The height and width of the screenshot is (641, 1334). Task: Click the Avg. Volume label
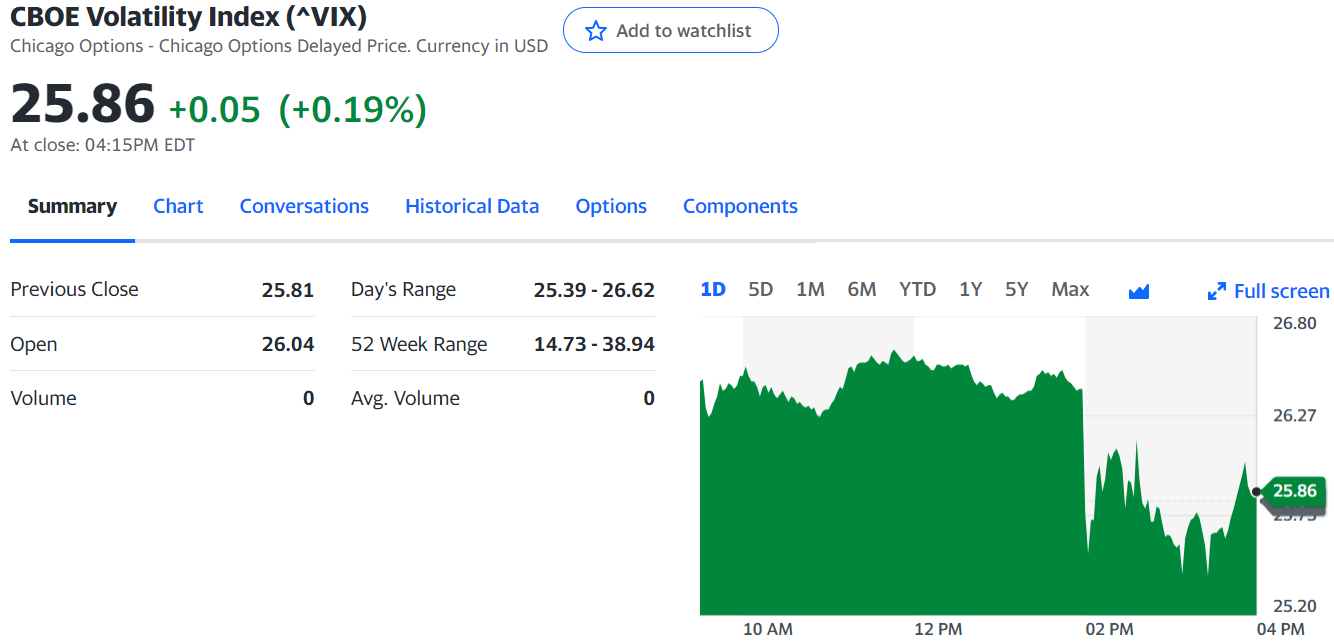tap(405, 398)
